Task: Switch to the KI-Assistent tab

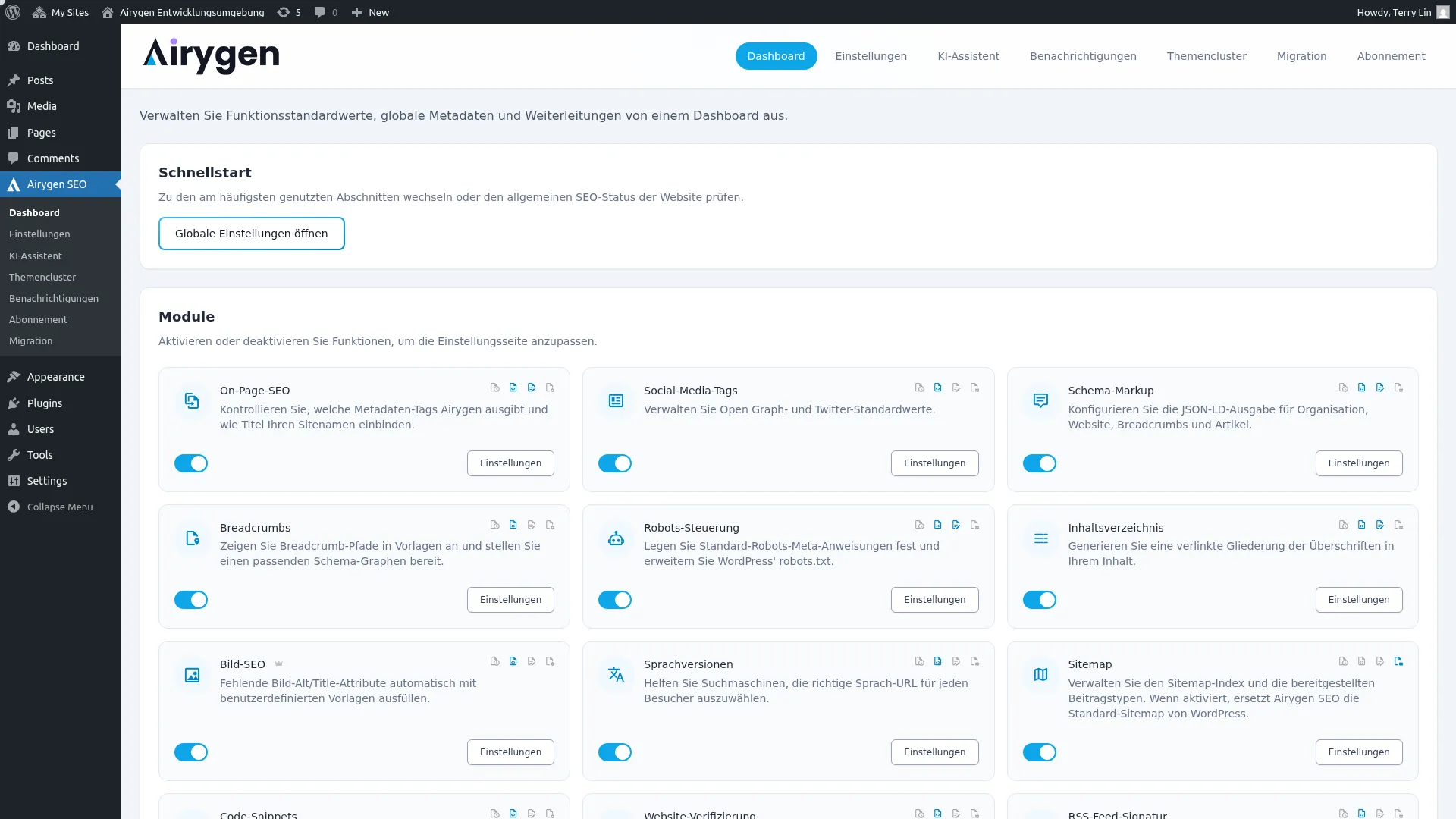Action: [x=968, y=55]
